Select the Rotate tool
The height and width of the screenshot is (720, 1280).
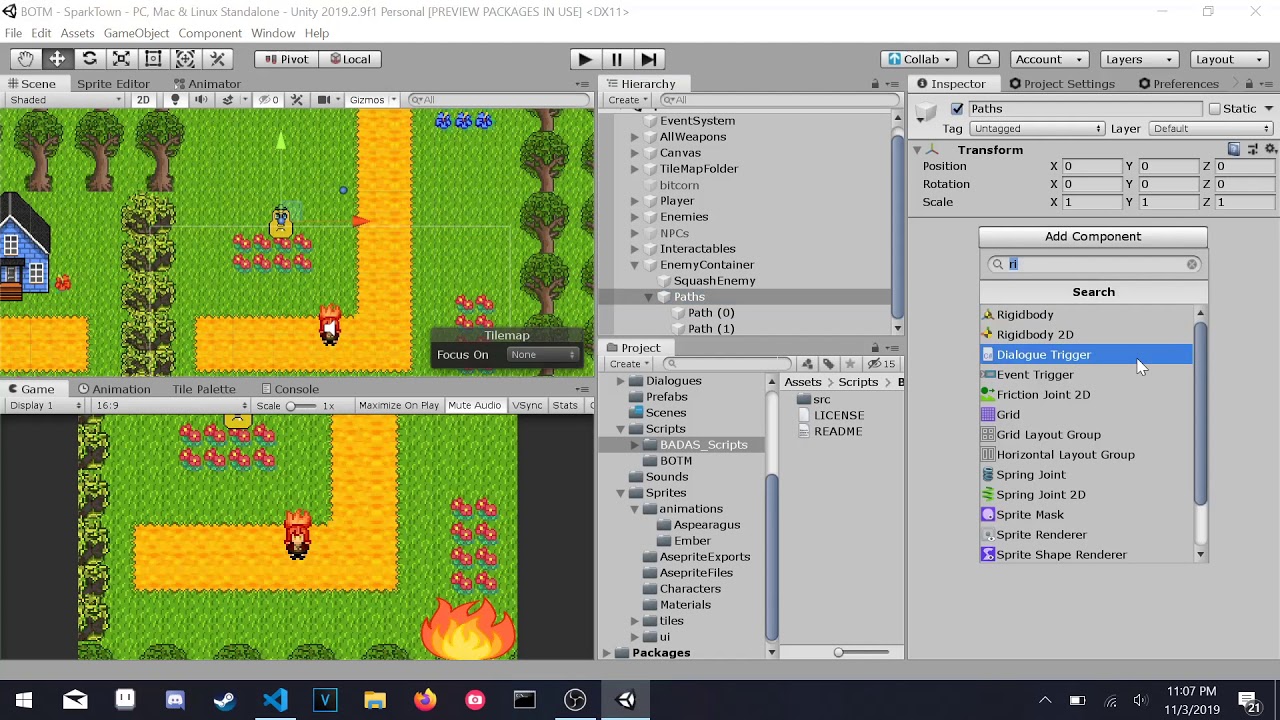[89, 59]
